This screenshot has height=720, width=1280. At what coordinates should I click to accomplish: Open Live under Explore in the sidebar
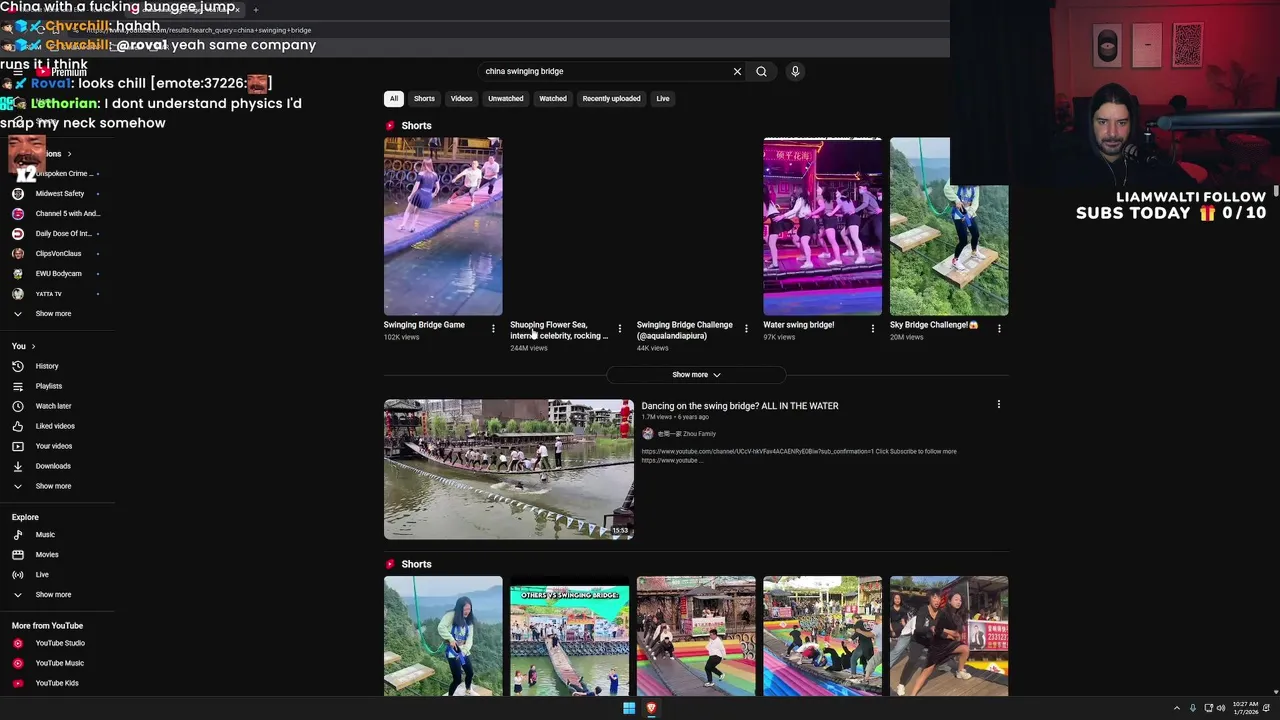(x=42, y=575)
